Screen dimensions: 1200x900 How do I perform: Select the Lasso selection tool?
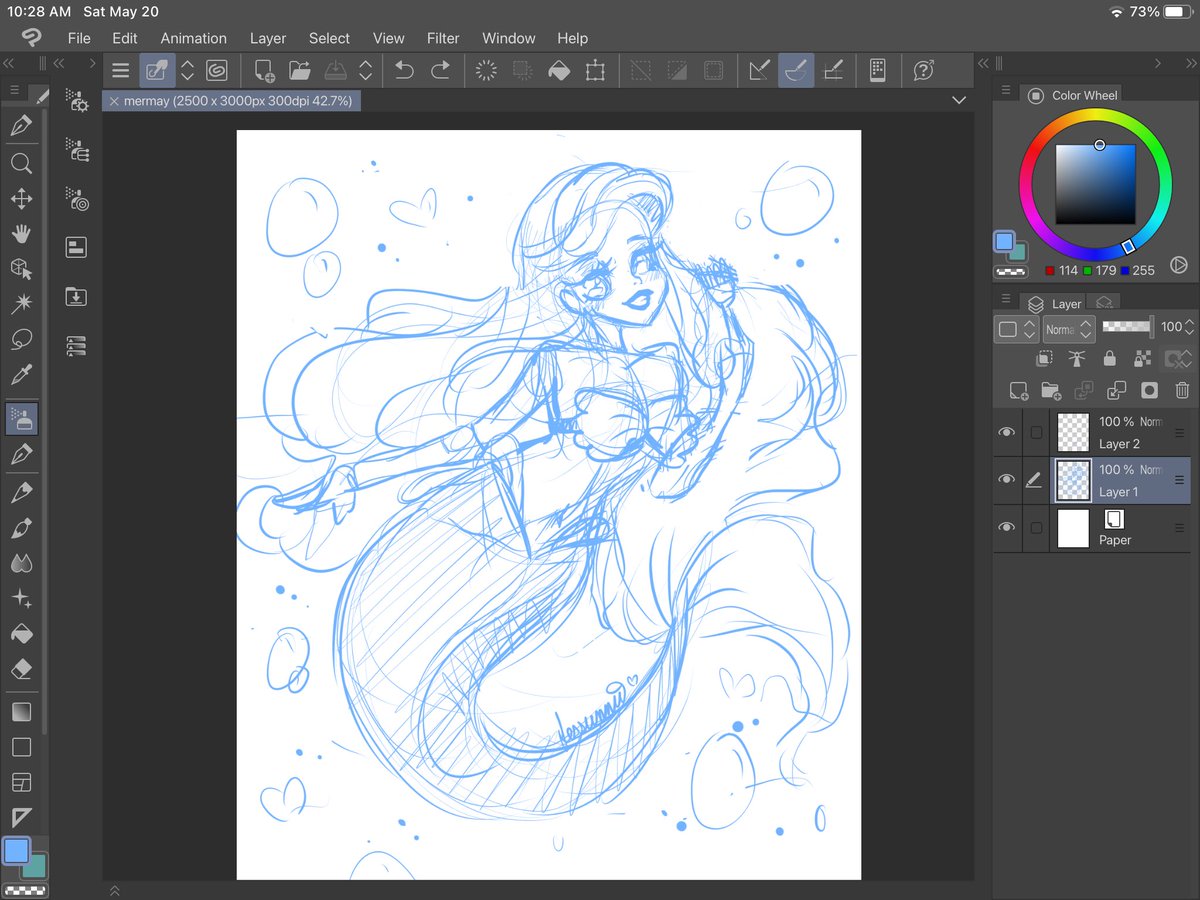coord(21,340)
